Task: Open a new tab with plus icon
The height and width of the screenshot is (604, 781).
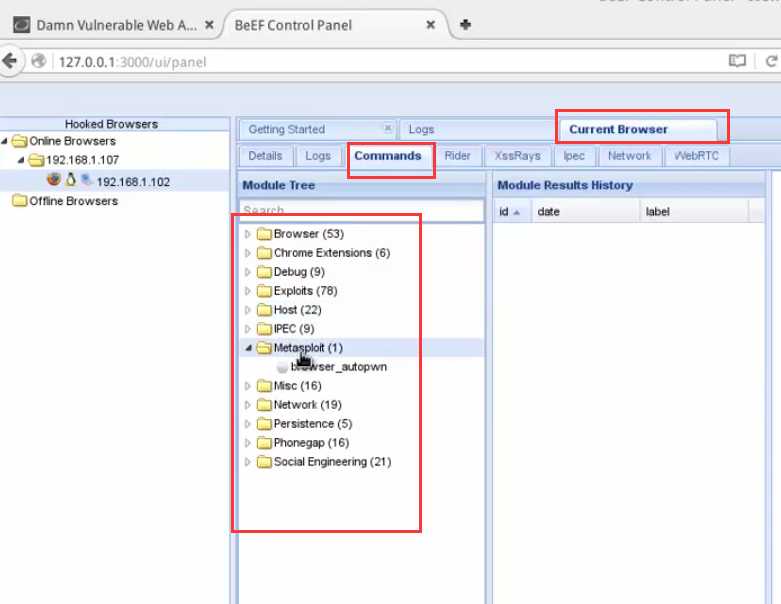Action: (x=465, y=24)
